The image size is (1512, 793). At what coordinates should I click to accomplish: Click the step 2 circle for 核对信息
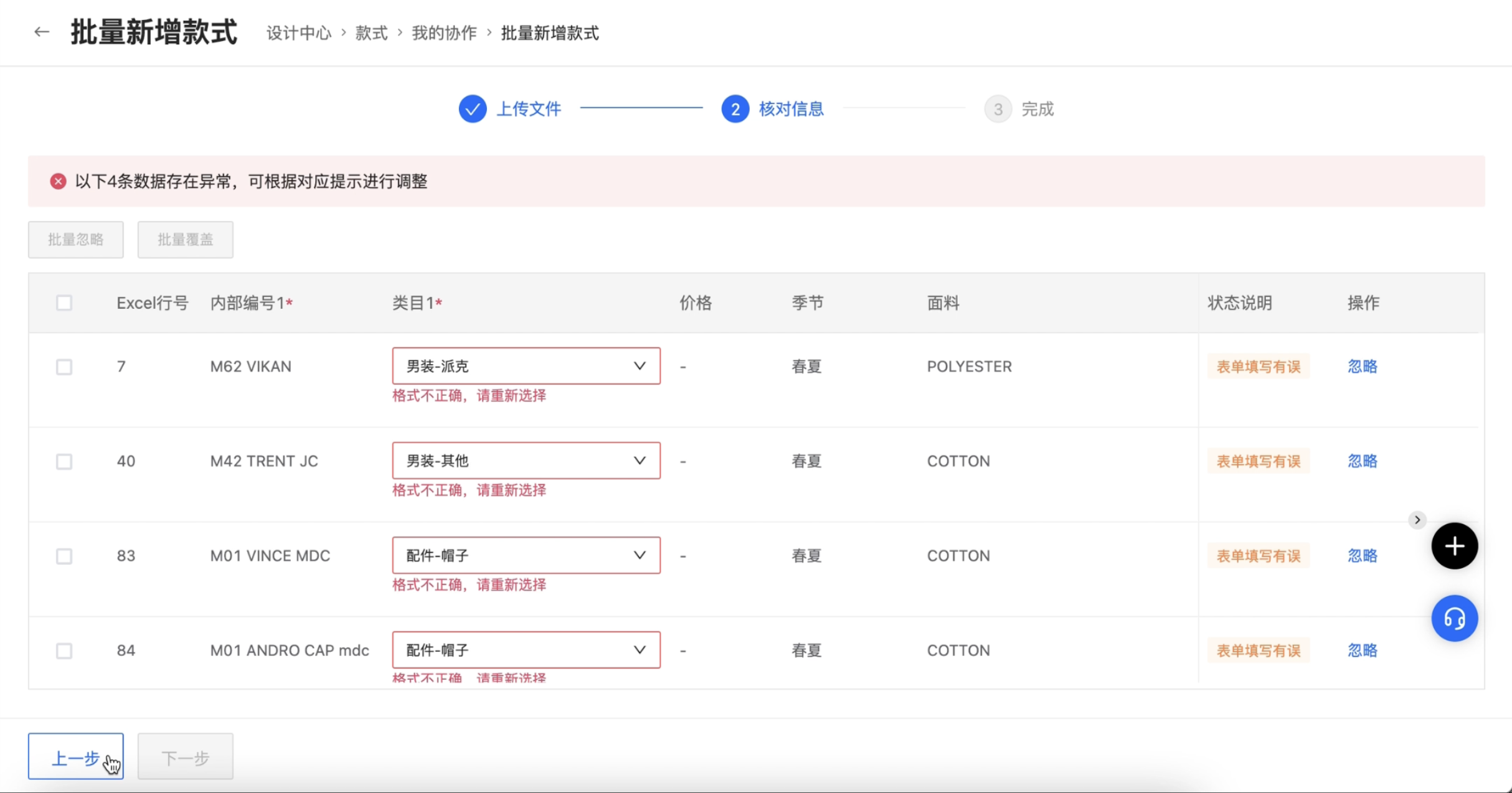pos(735,109)
